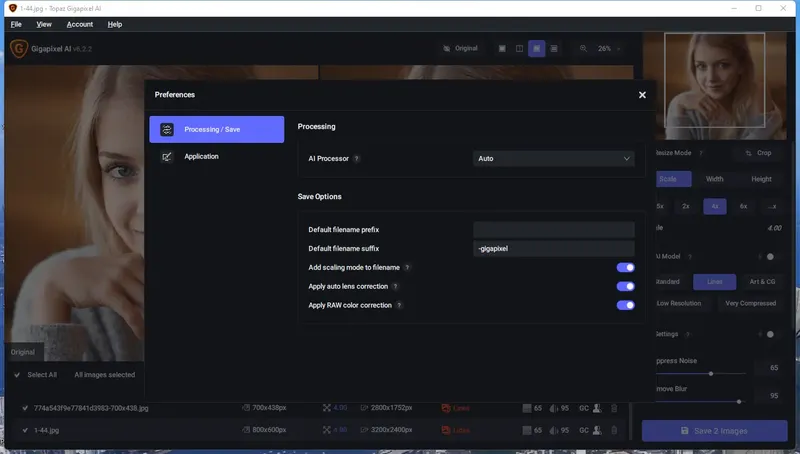
Task: Click help icon beside RAW color correction
Action: [399, 305]
